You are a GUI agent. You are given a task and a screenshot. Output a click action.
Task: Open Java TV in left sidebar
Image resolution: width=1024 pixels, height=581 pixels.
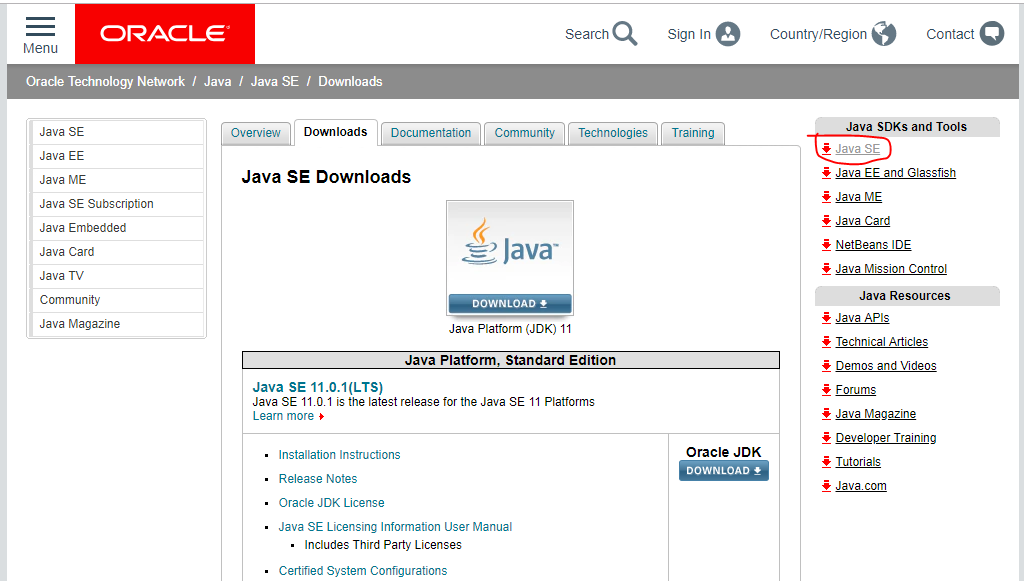click(118, 276)
